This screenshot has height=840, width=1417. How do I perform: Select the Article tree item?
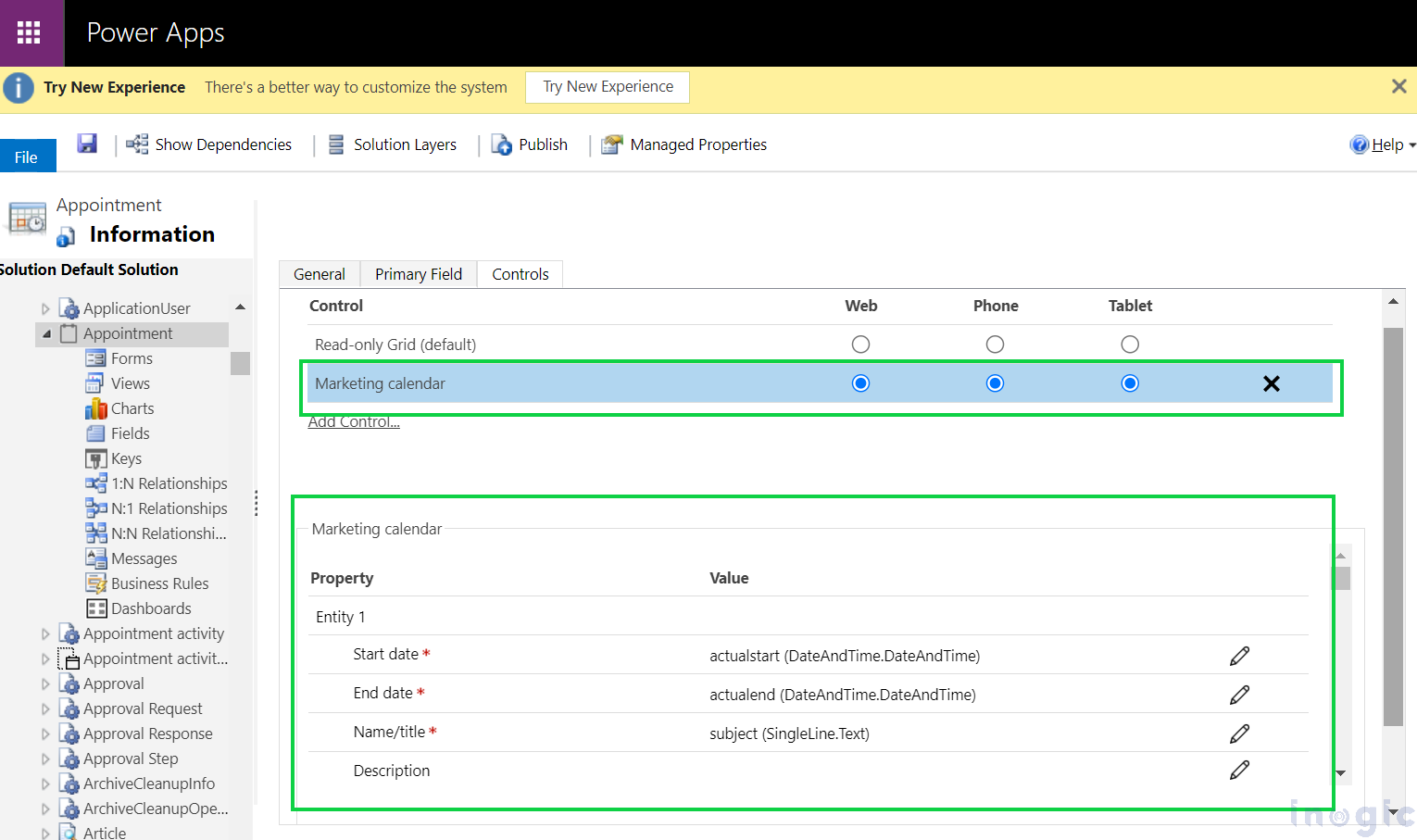pos(105,833)
